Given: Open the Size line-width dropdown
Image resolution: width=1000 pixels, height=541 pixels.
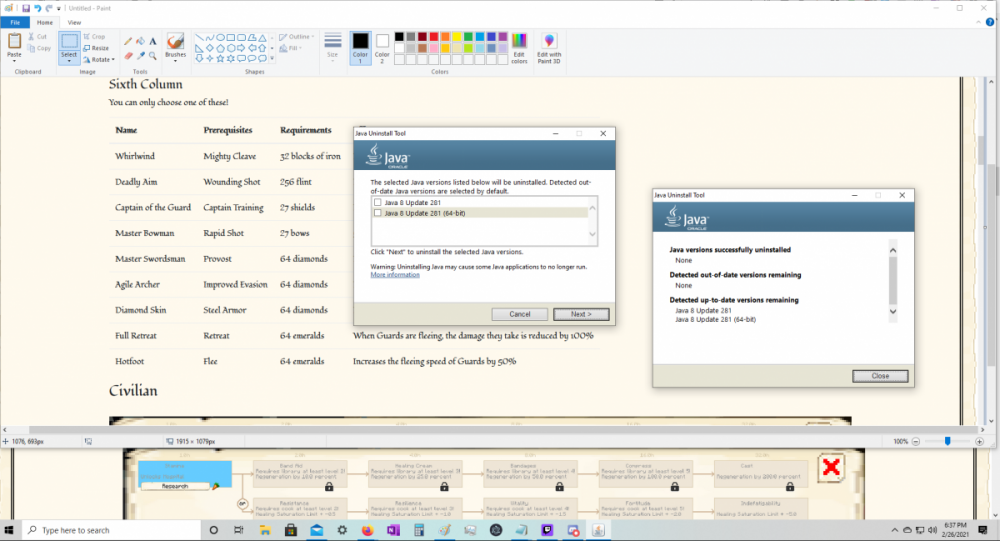Looking at the screenshot, I should 333,45.
